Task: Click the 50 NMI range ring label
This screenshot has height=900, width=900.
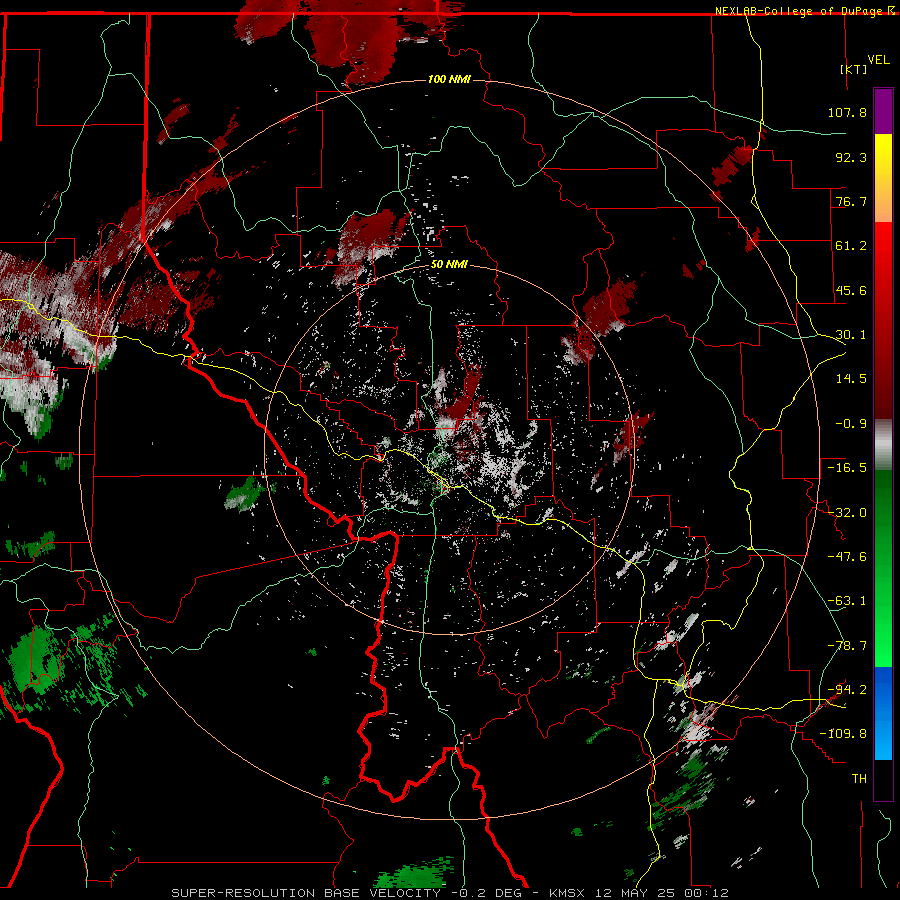Action: (x=449, y=265)
